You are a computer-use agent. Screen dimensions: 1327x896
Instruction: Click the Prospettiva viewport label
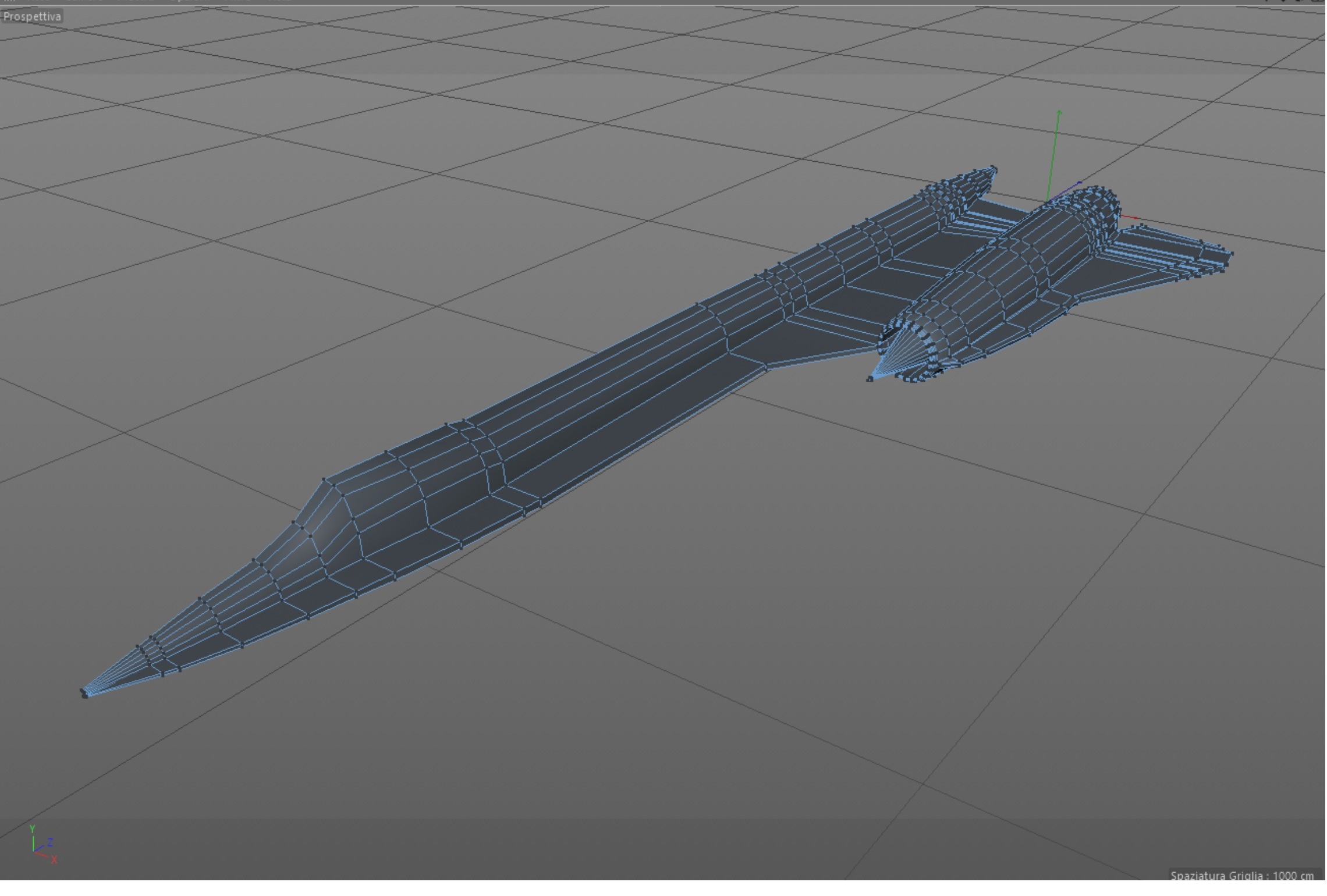[32, 17]
